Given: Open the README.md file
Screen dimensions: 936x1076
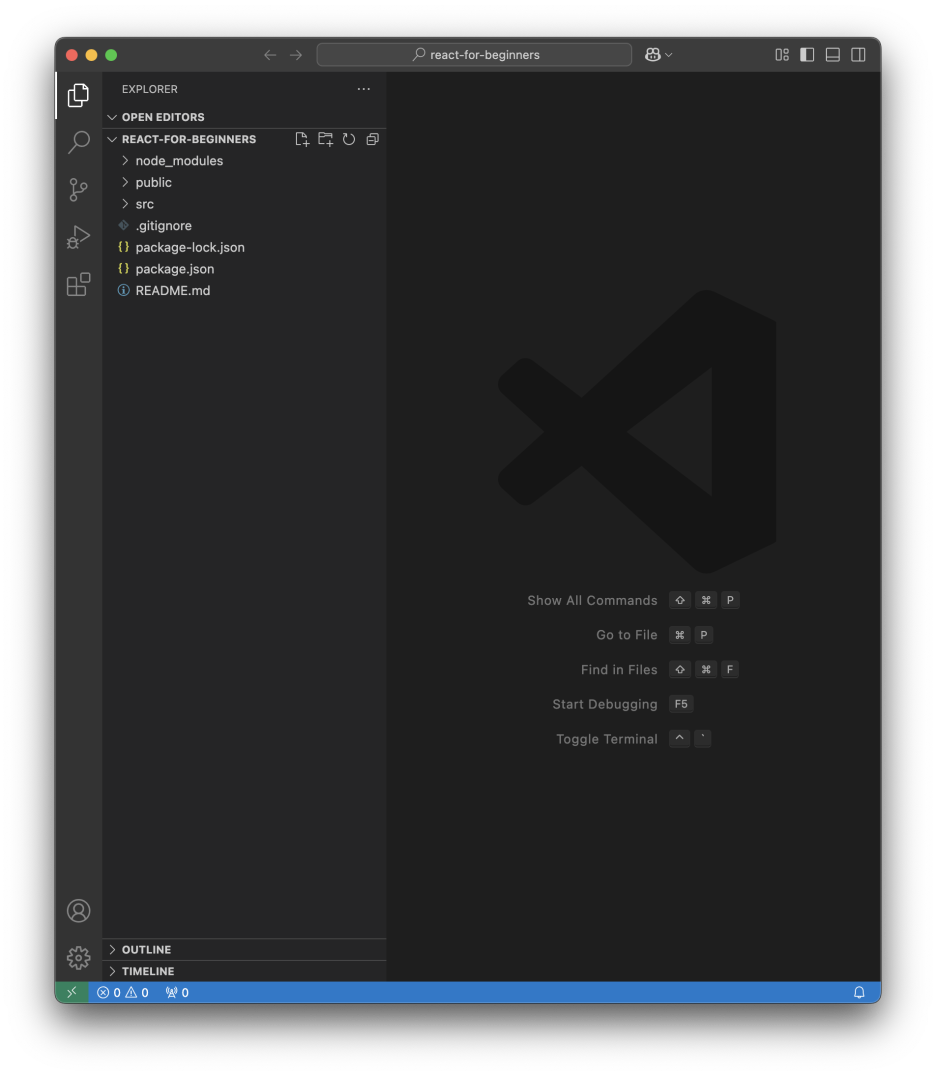Looking at the screenshot, I should 244,290.
